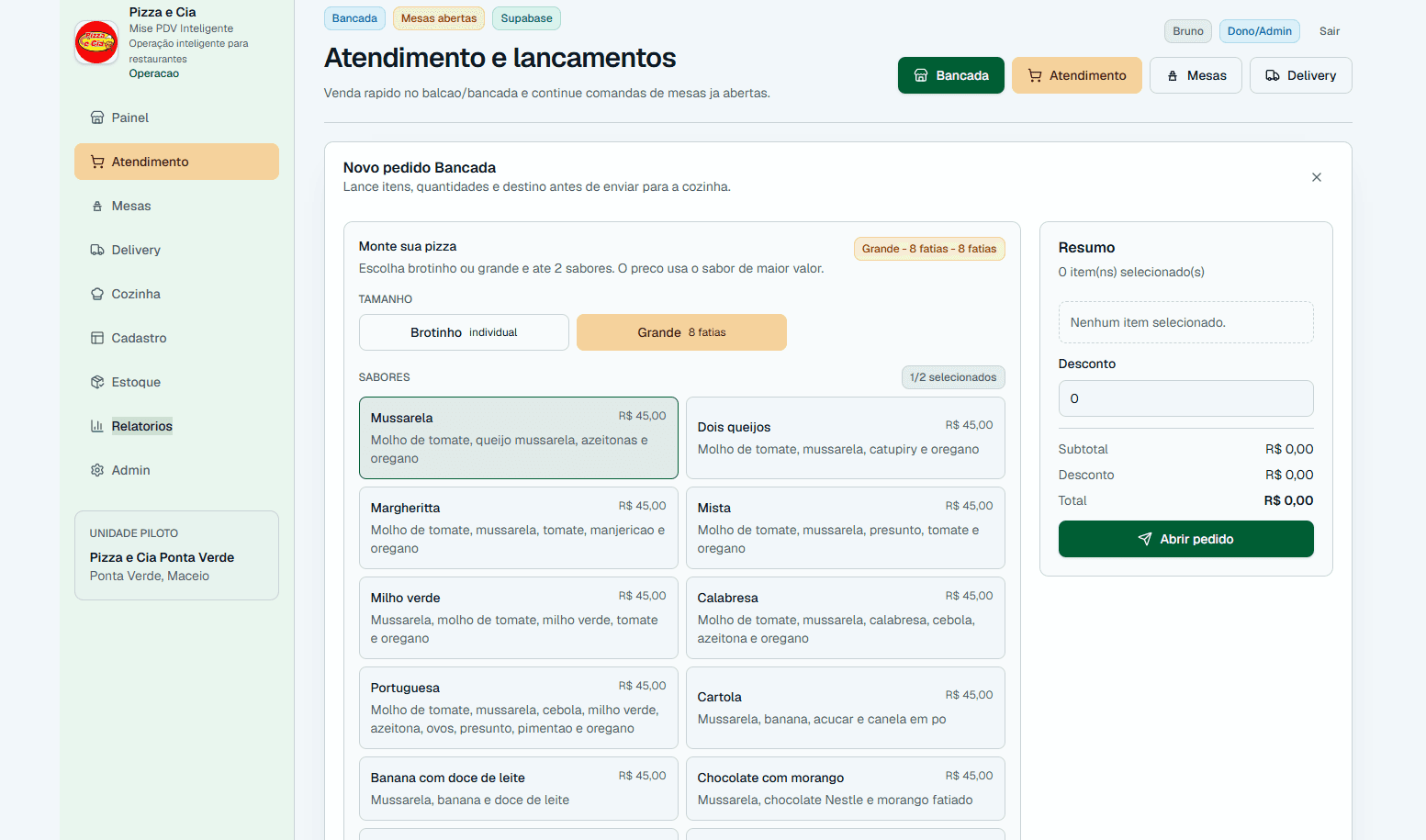This screenshot has height=840, width=1426.
Task: Switch to the green Bancada mode button
Action: pos(951,75)
